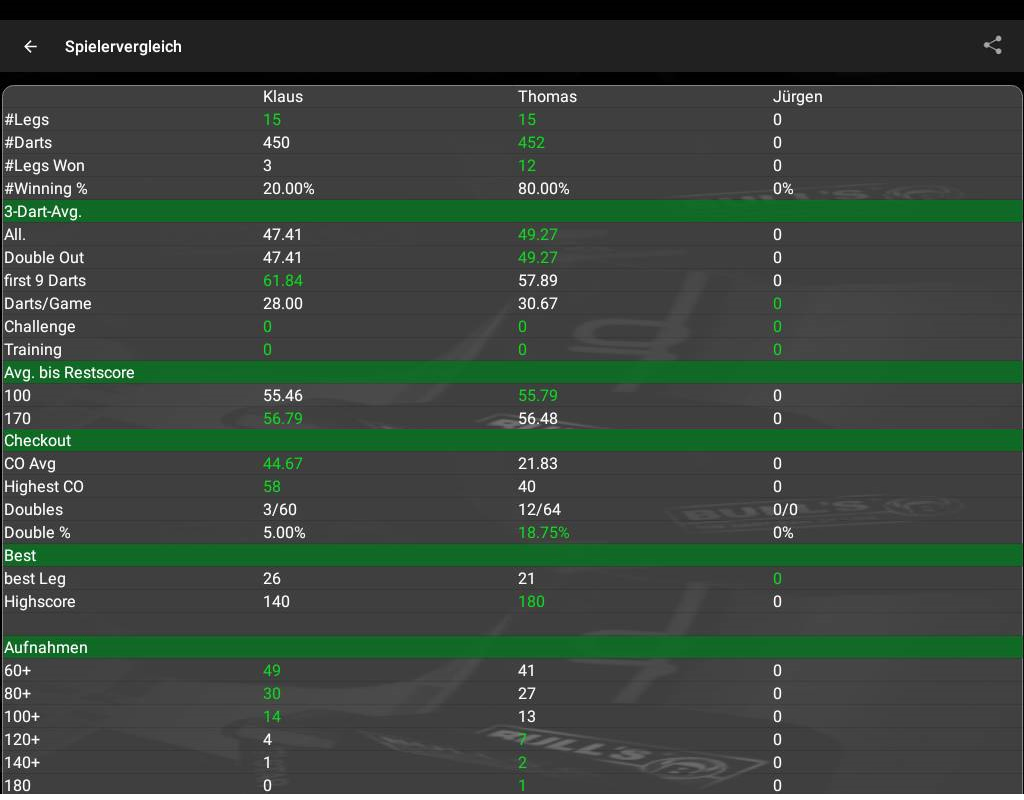
Task: Select the Jürgen column header
Action: point(797,97)
